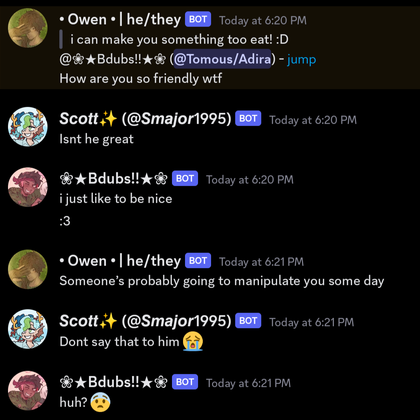Click Scott (@Smajor1995) username at 6:20 PM
The width and height of the screenshot is (420, 420).
pyautogui.click(x=145, y=119)
